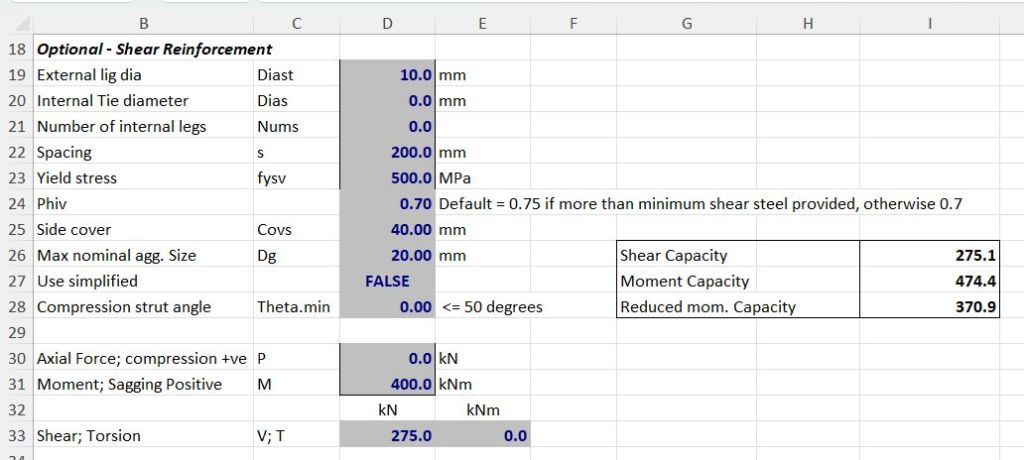Select the Reduced mom. Capacity result 370.9
This screenshot has height=460, width=1024.
click(x=928, y=307)
